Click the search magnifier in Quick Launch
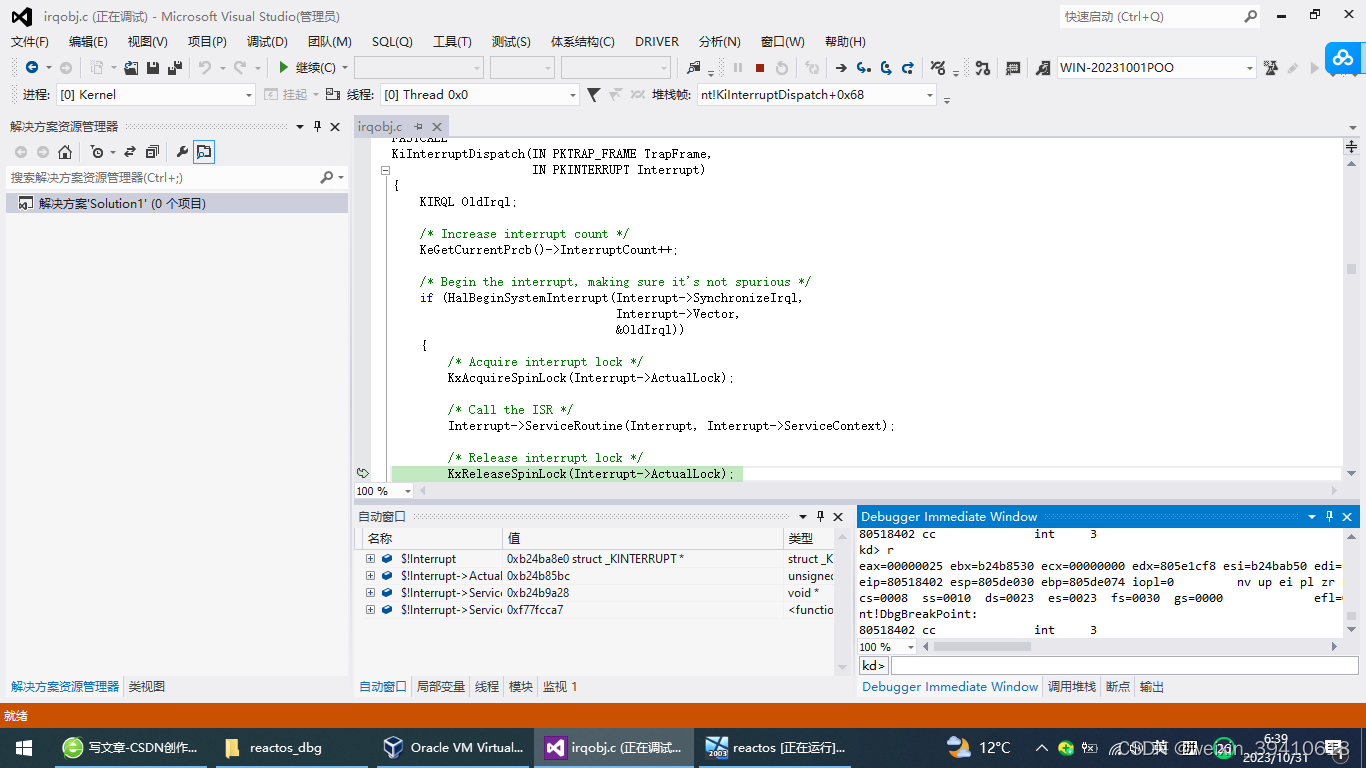The image size is (1366, 768). coord(1250,16)
